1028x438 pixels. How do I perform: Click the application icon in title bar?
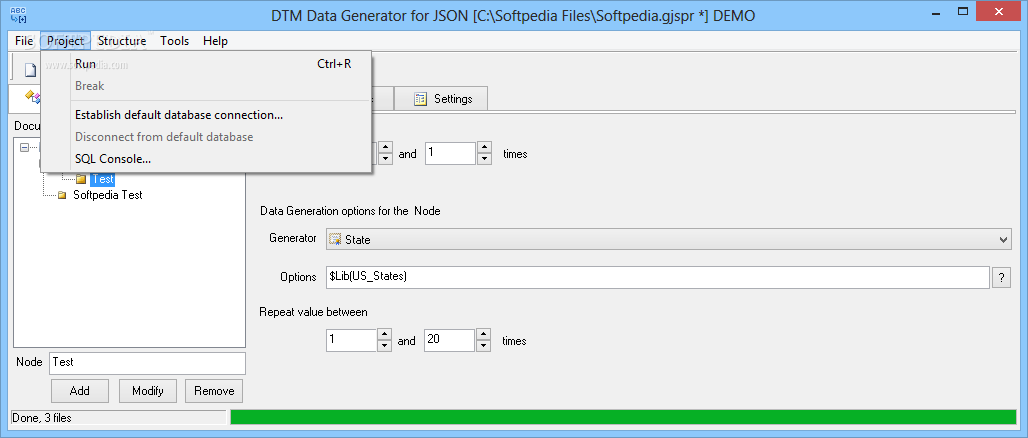18,15
